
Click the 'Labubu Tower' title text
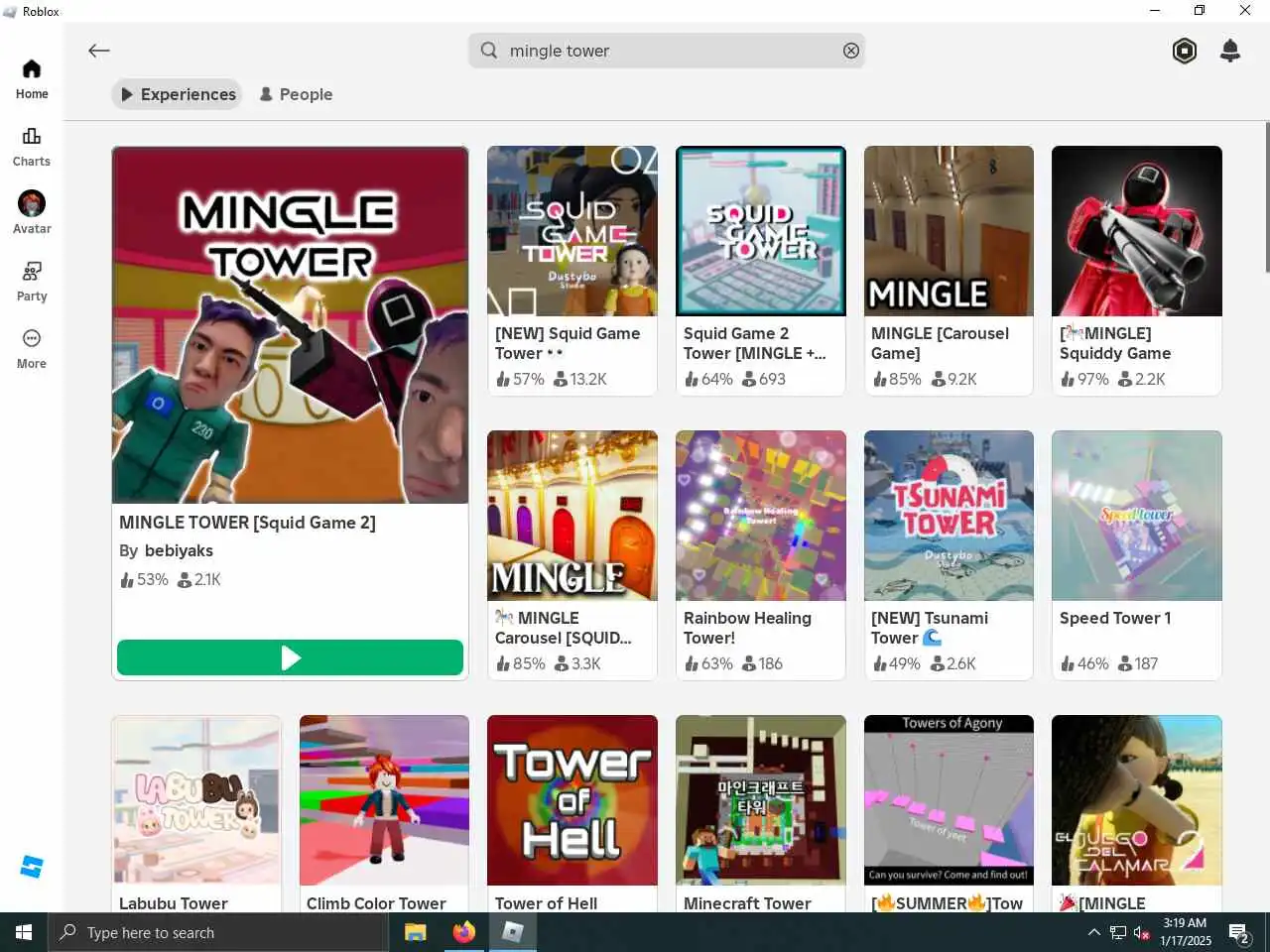coord(174,903)
